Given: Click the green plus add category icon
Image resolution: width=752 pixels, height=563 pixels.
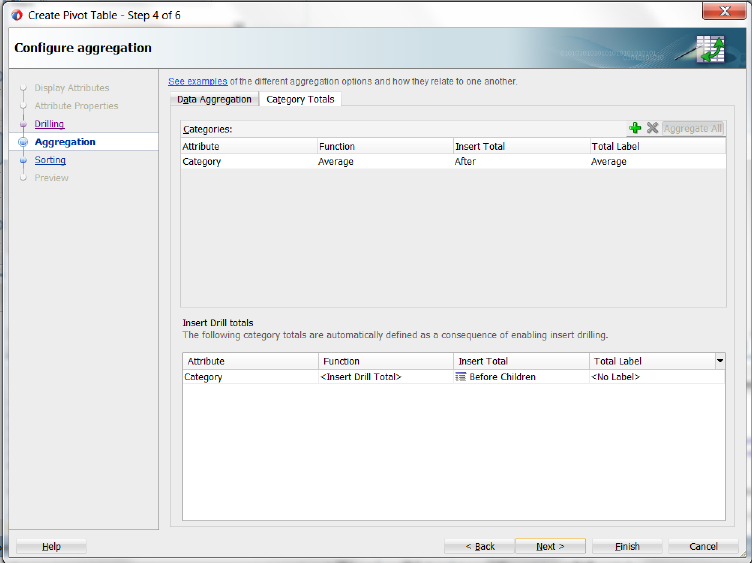Looking at the screenshot, I should point(635,128).
